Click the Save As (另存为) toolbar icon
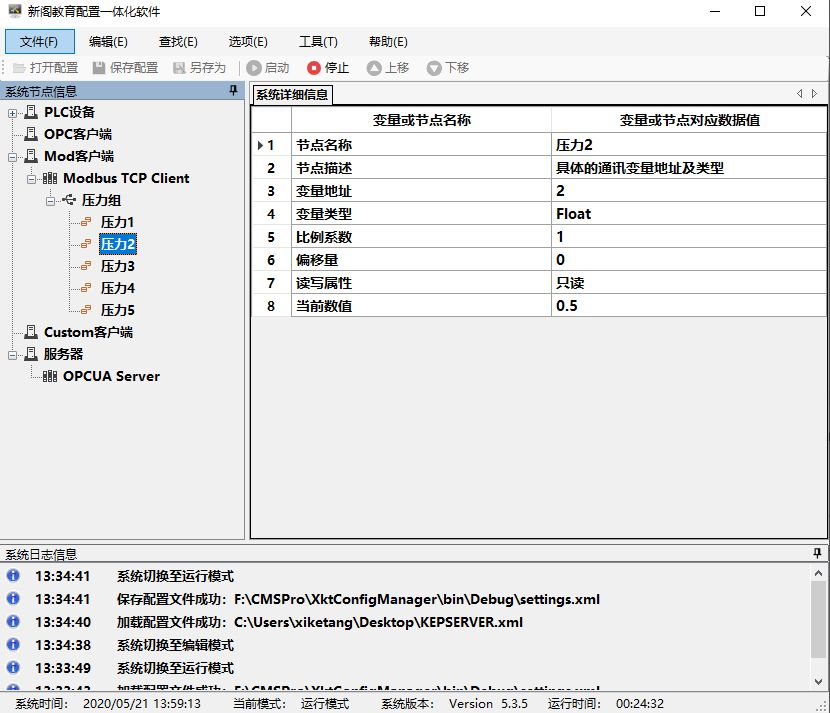The height and width of the screenshot is (713, 830). click(x=179, y=68)
